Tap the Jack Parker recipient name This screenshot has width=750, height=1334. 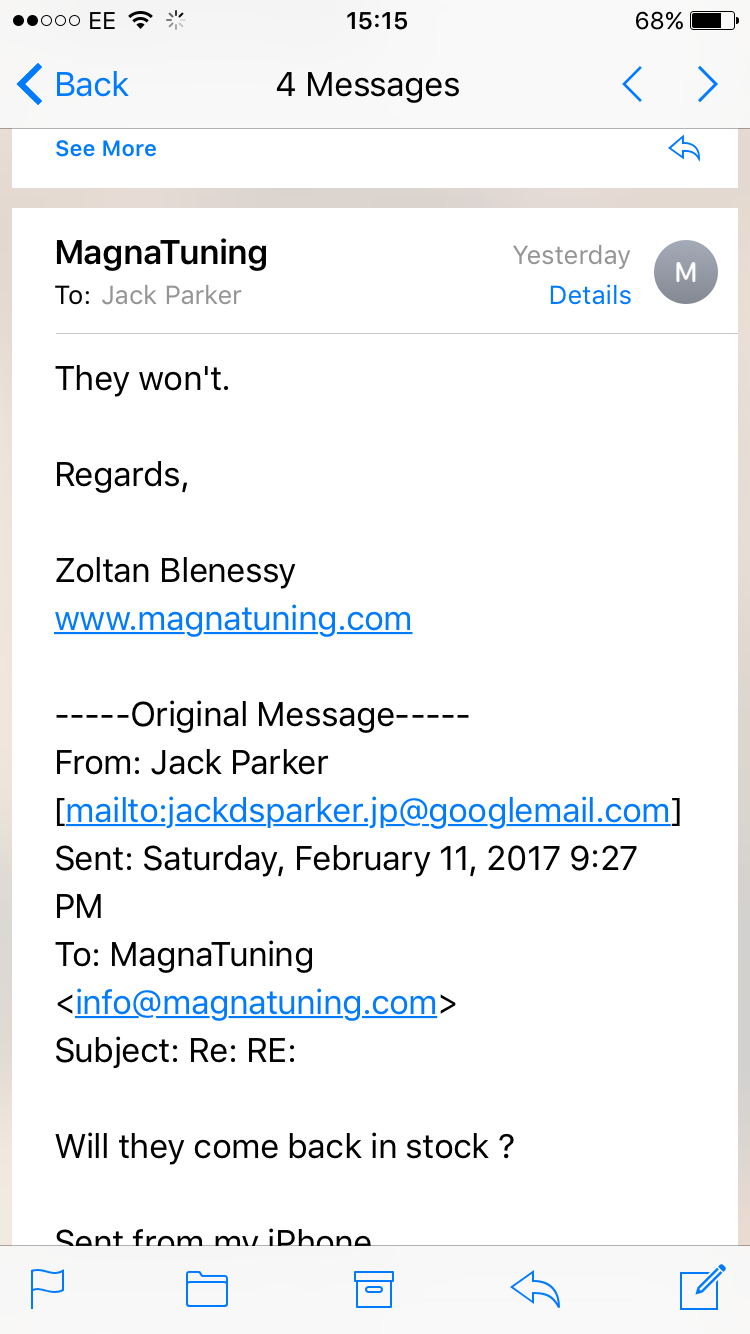(171, 296)
